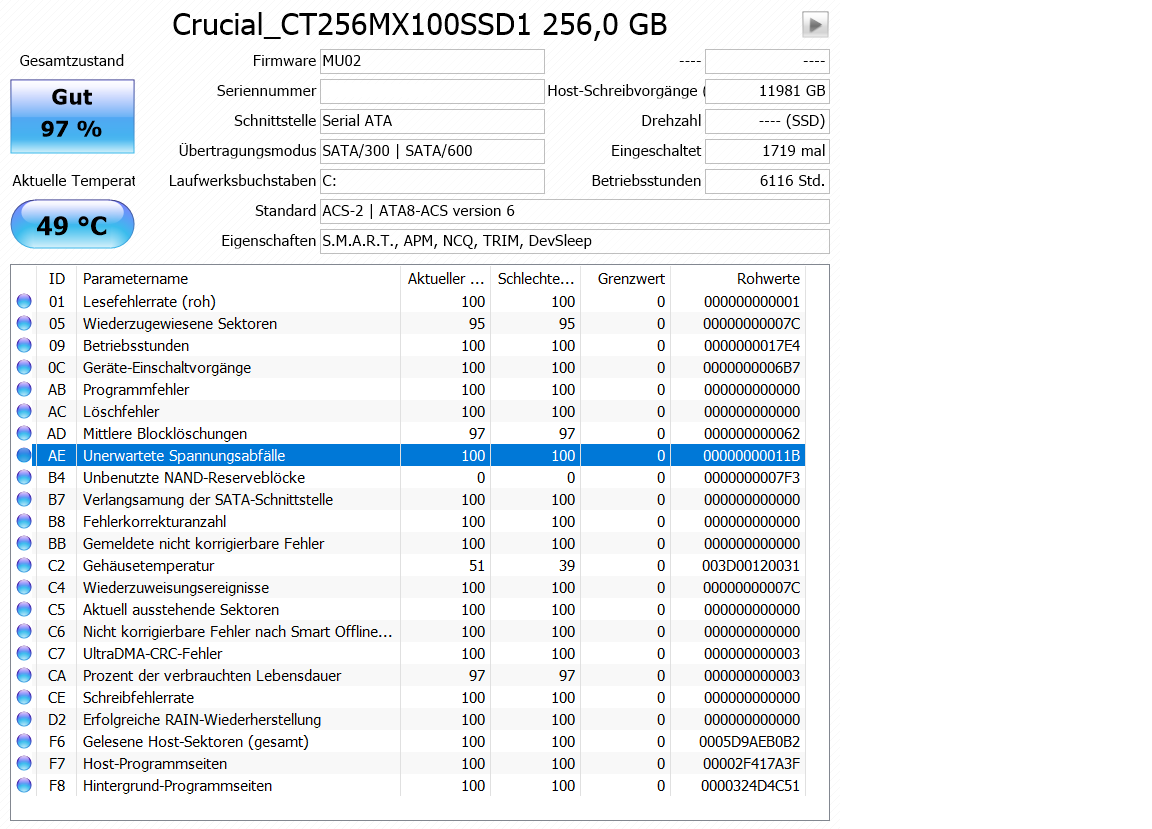The height and width of the screenshot is (829, 1152).
Task: Click the status orb for Fehlerkorrekturanzahl
Action: click(24, 522)
